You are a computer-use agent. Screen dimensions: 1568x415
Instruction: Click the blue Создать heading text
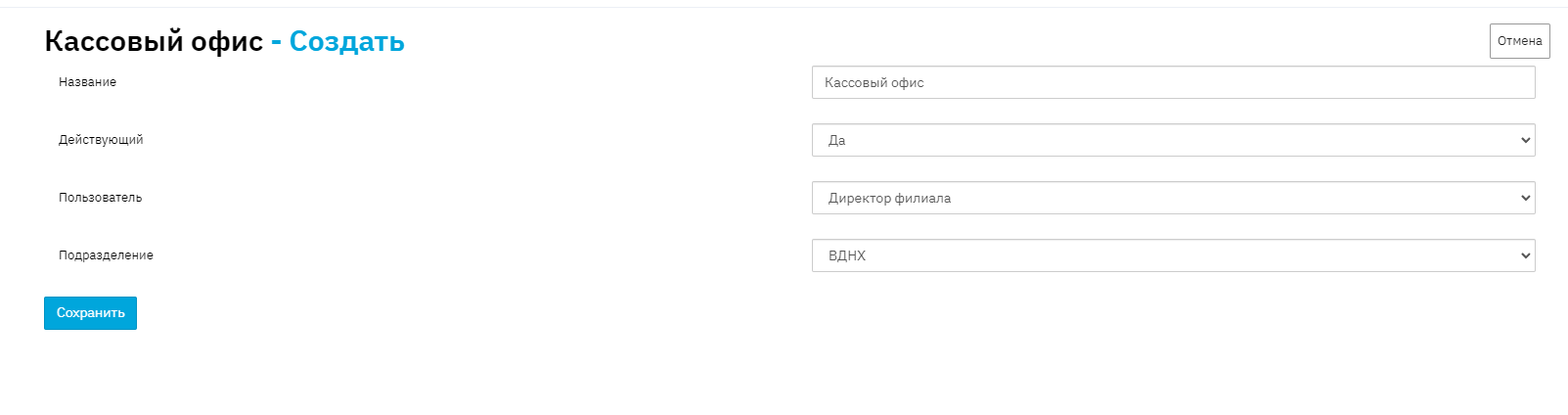click(x=346, y=41)
